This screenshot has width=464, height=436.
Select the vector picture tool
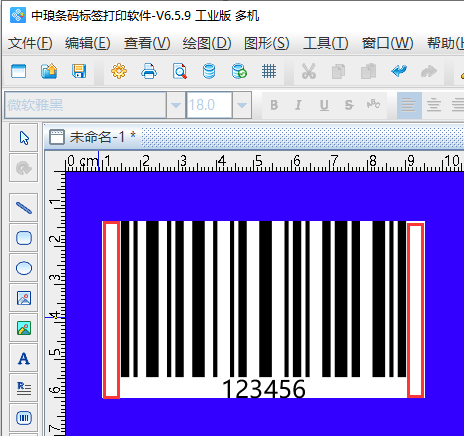(x=24, y=328)
